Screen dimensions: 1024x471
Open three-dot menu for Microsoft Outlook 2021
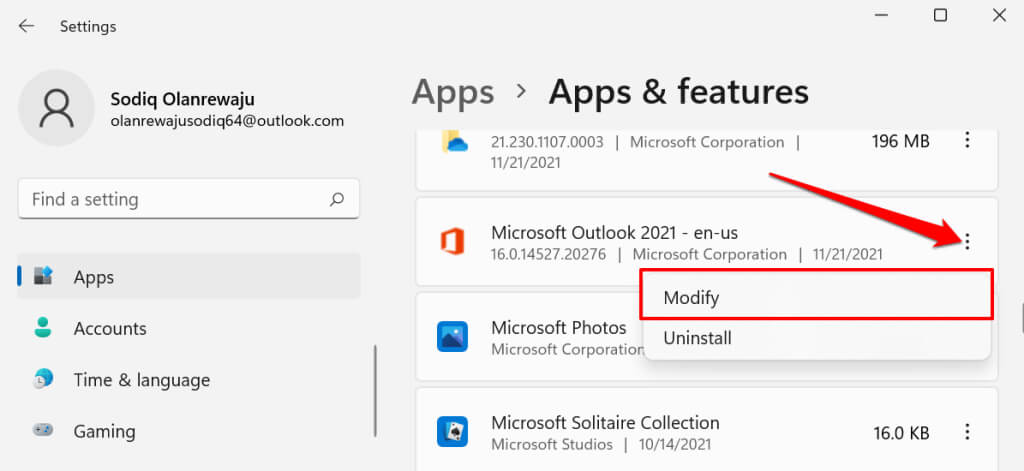[967, 241]
